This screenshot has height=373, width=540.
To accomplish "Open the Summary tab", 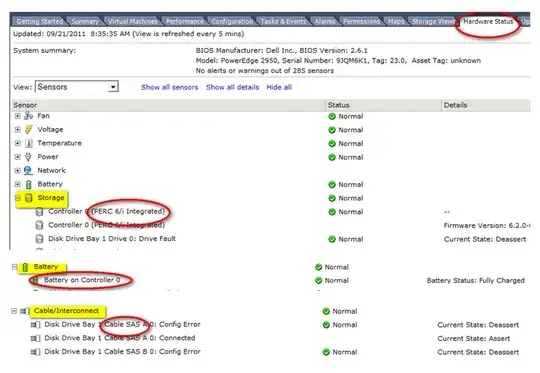I will [x=85, y=21].
